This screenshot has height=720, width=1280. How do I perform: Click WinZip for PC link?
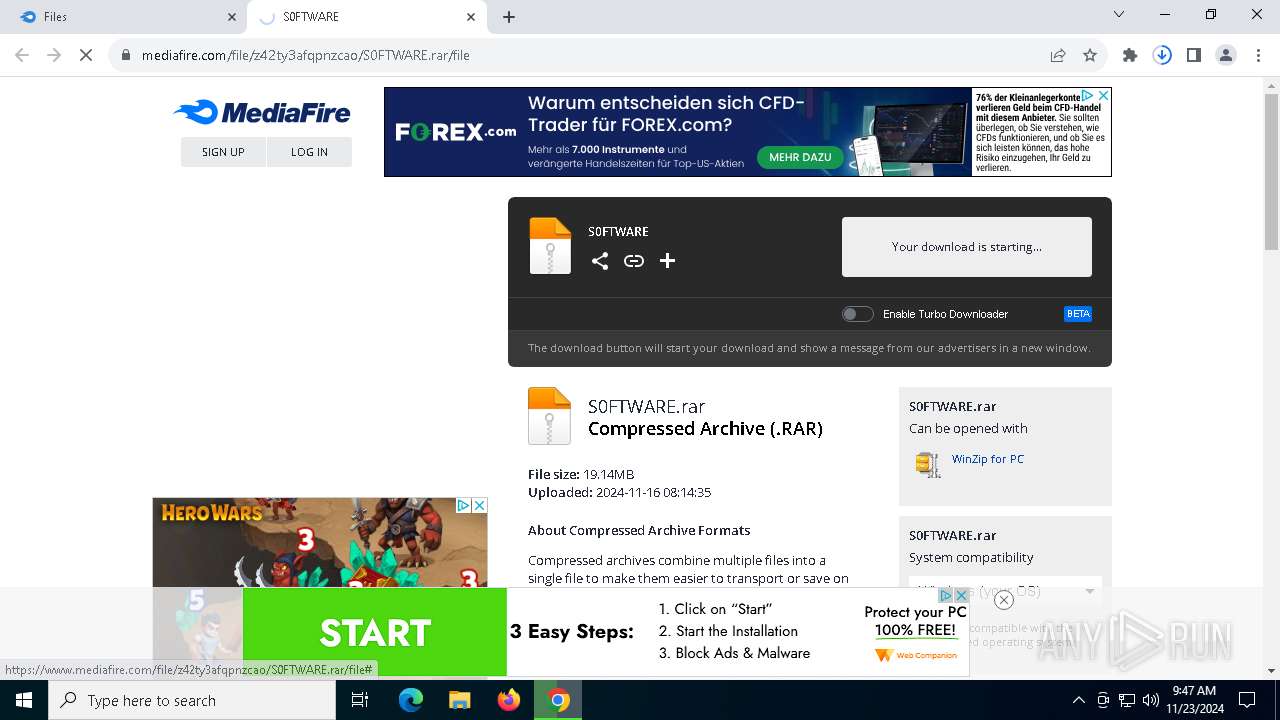[987, 459]
